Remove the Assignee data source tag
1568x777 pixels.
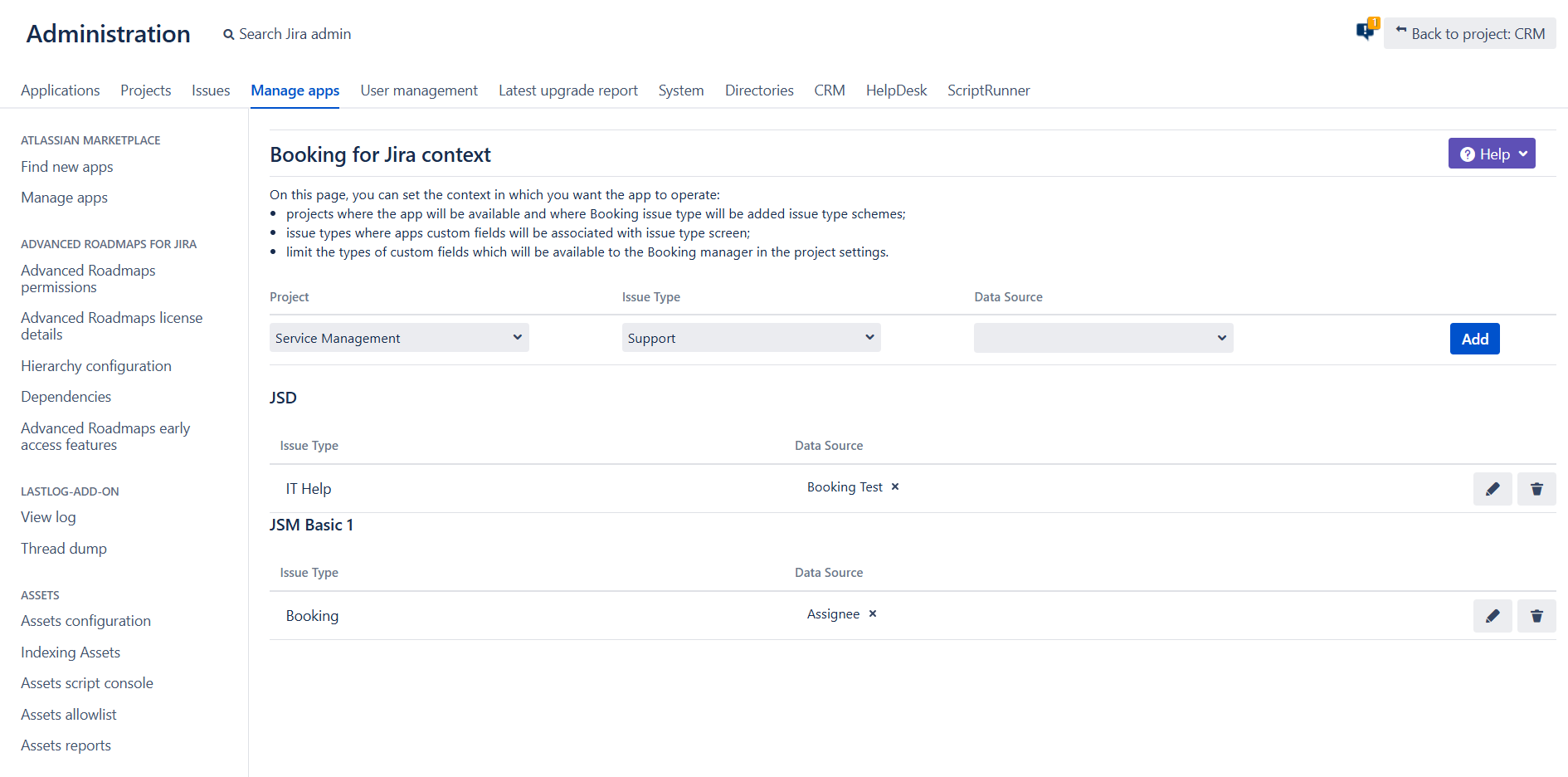click(873, 614)
